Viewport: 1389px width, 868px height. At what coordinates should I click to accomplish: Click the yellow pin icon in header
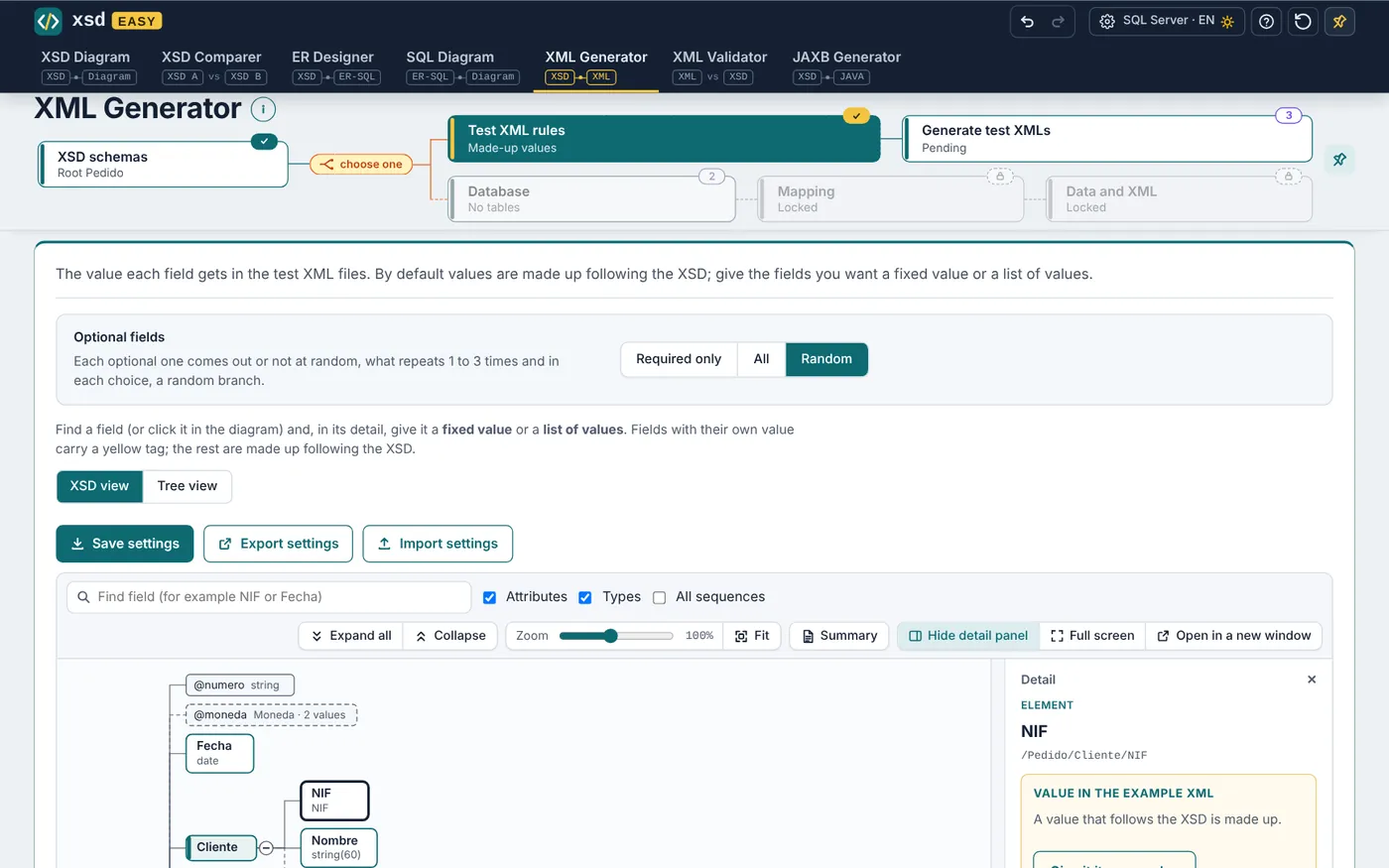pyautogui.click(x=1339, y=22)
